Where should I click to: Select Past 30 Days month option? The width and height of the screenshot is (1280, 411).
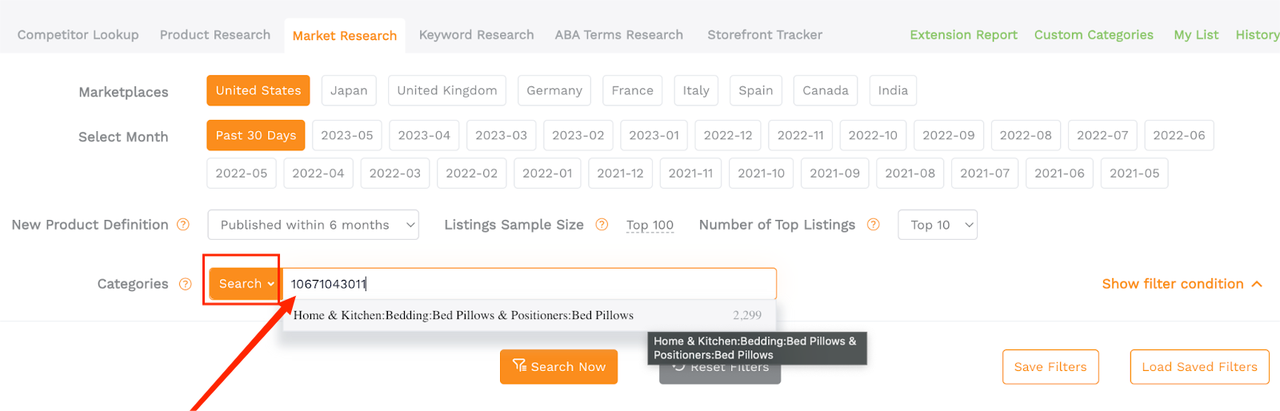click(256, 135)
